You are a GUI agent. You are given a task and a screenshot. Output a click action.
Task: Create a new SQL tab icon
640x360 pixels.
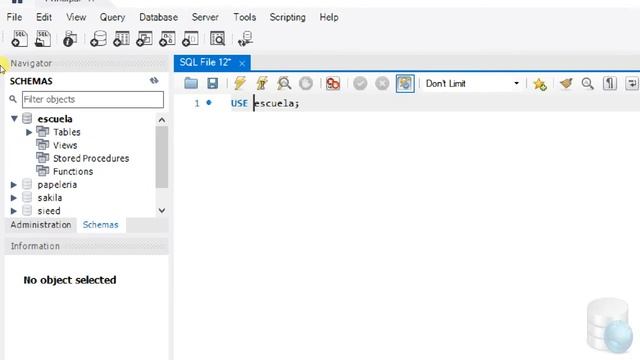(19, 39)
